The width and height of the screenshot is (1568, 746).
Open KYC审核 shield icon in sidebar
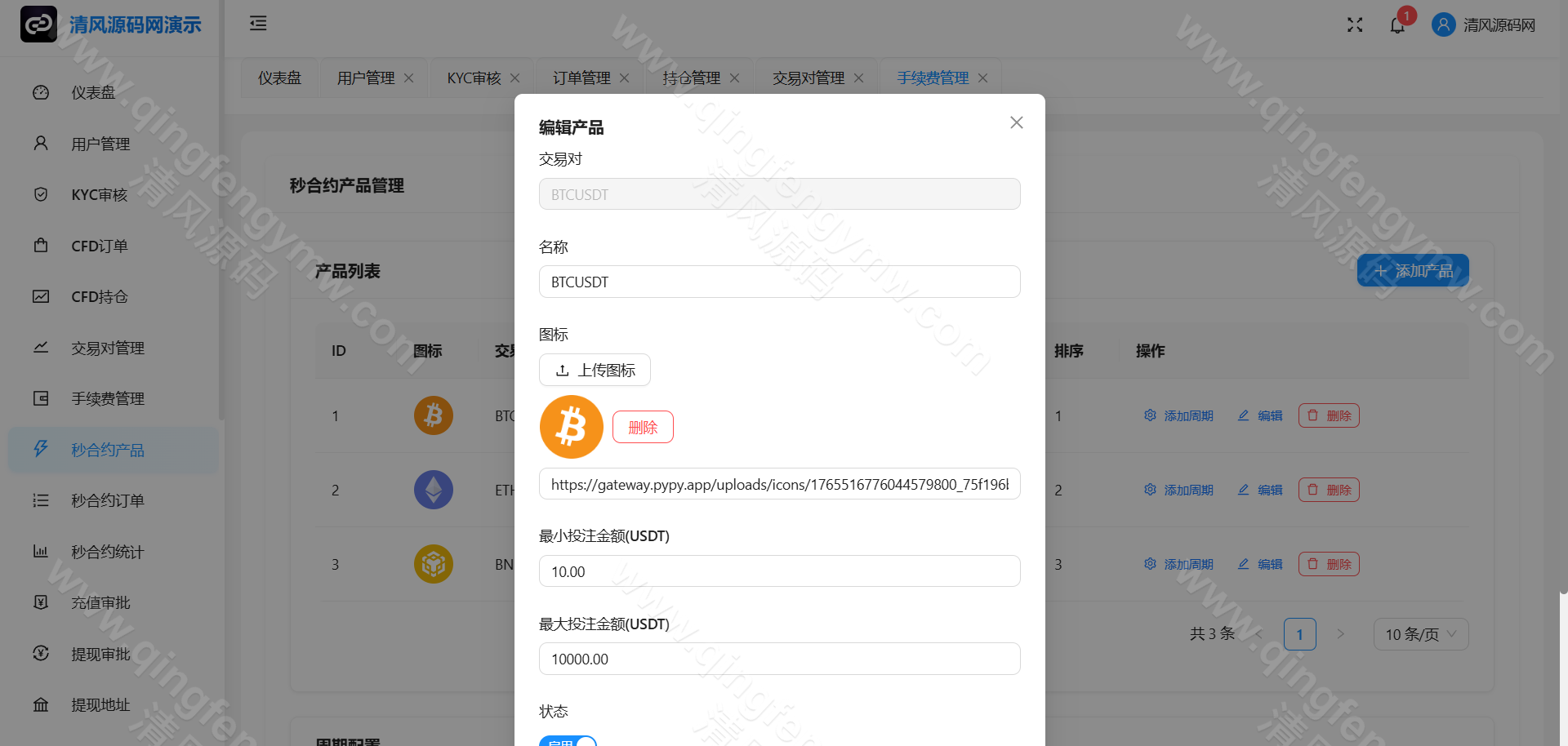click(41, 194)
